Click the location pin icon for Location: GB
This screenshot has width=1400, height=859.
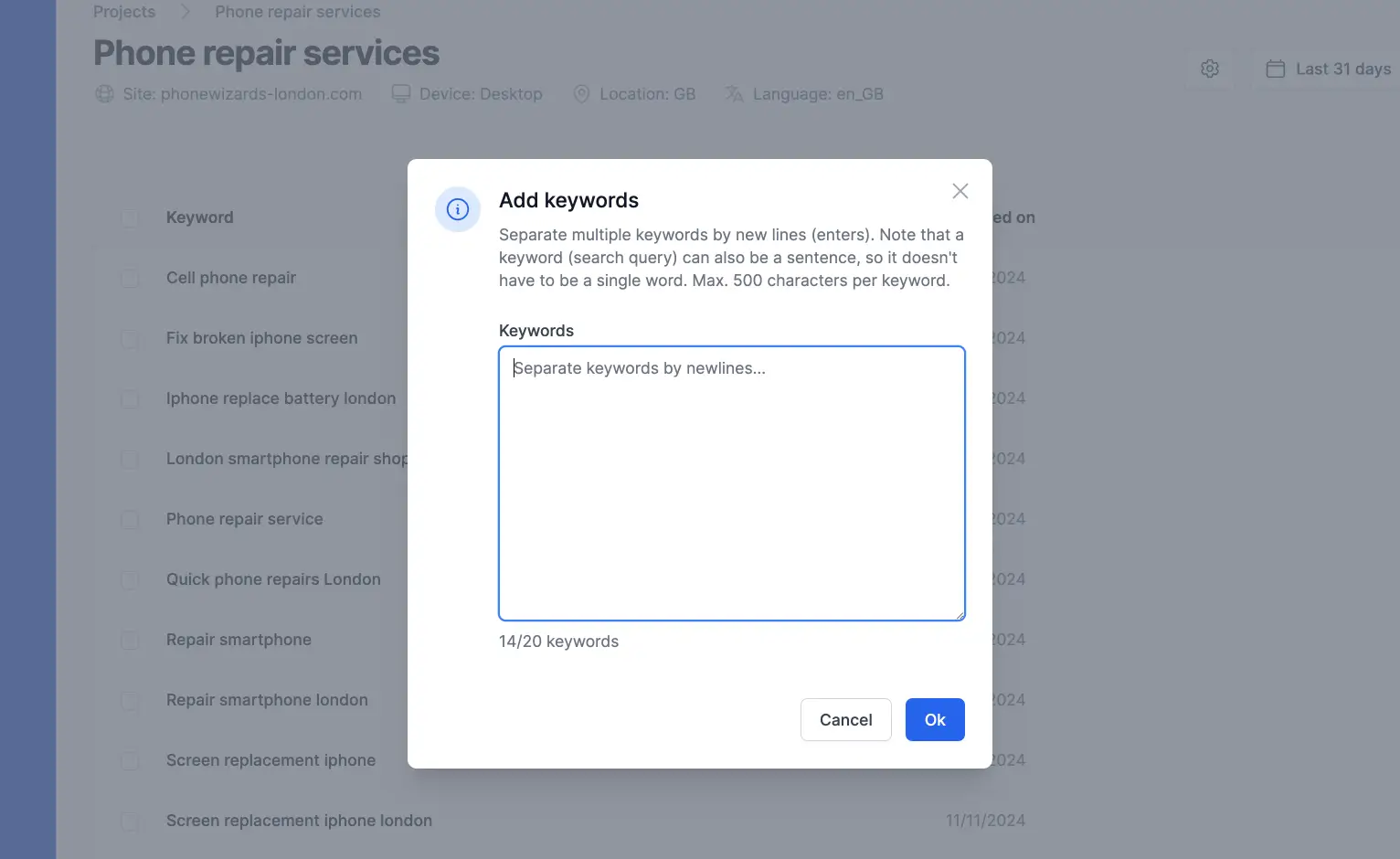click(x=581, y=93)
